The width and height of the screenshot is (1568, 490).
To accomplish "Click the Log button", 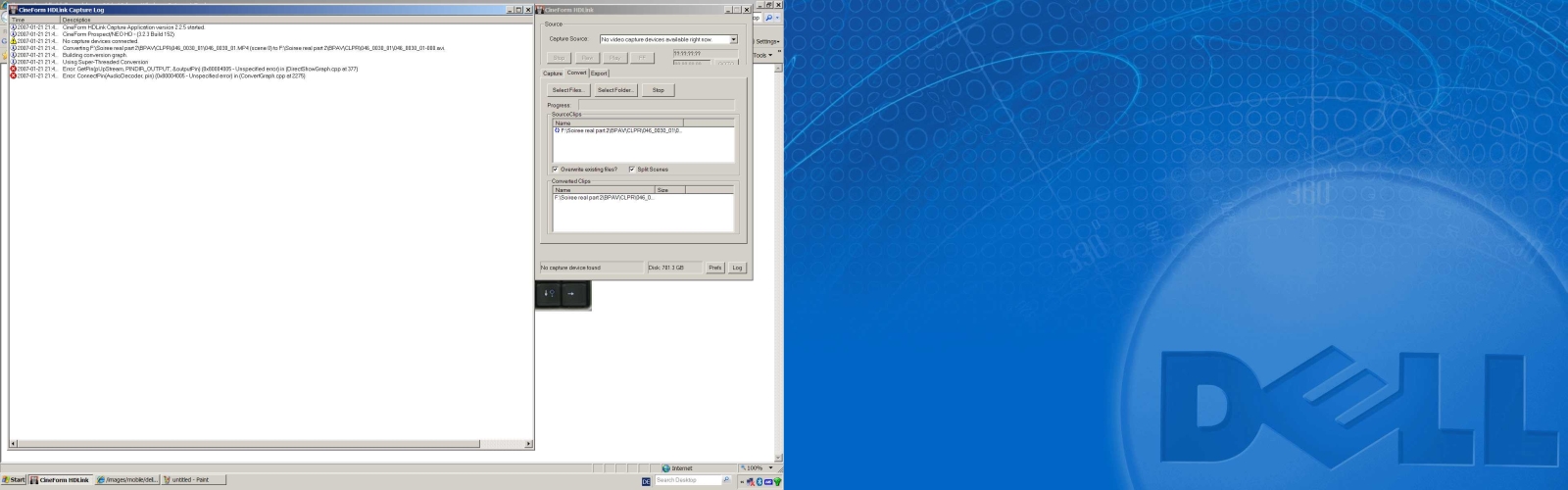I will [x=737, y=268].
